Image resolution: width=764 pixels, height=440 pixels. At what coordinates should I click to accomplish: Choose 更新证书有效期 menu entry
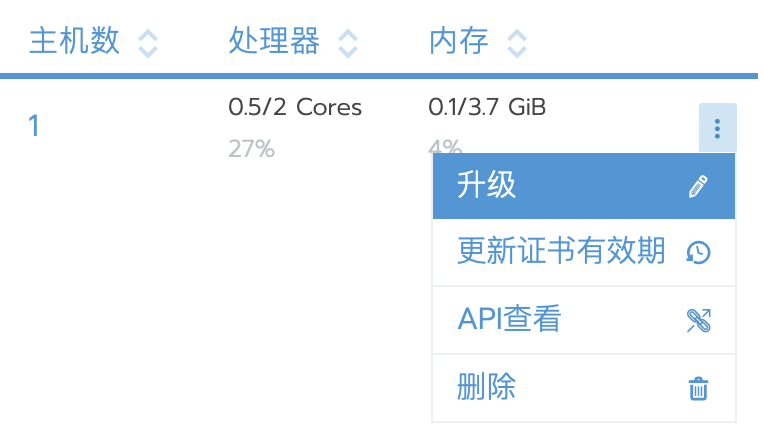click(x=584, y=252)
